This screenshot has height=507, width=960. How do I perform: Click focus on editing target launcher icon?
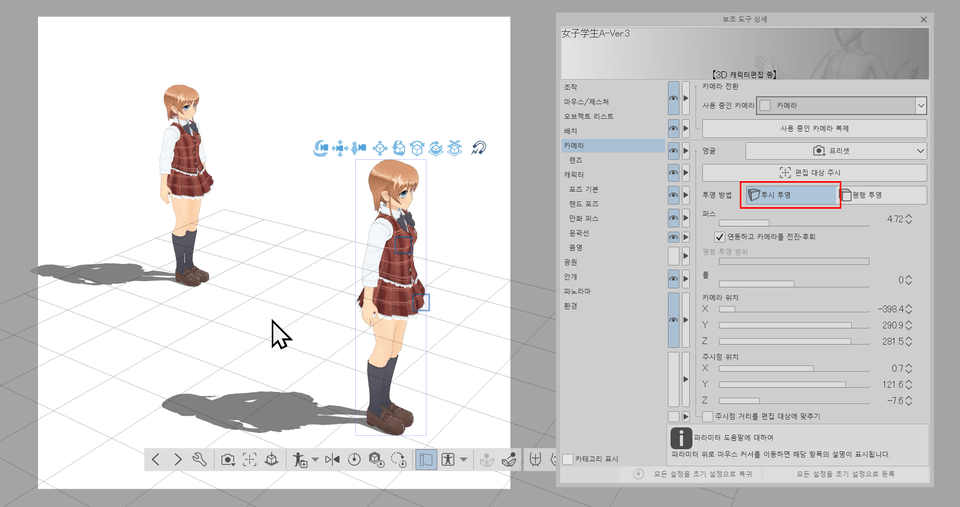coord(250,459)
